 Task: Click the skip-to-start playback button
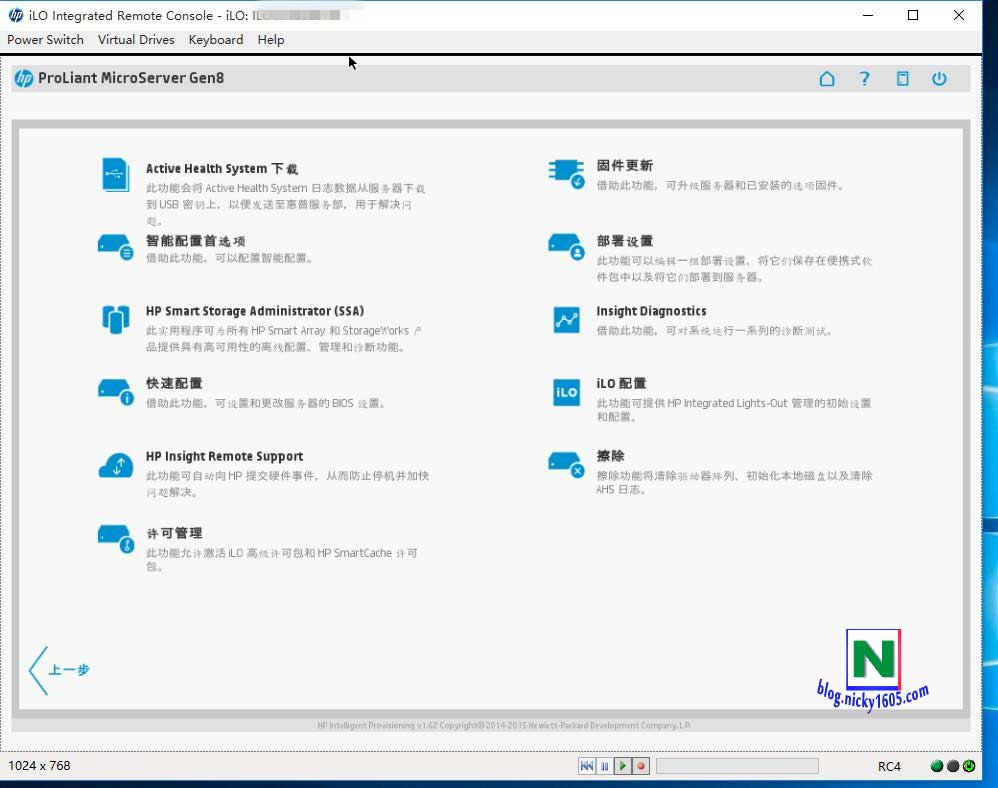[x=587, y=766]
